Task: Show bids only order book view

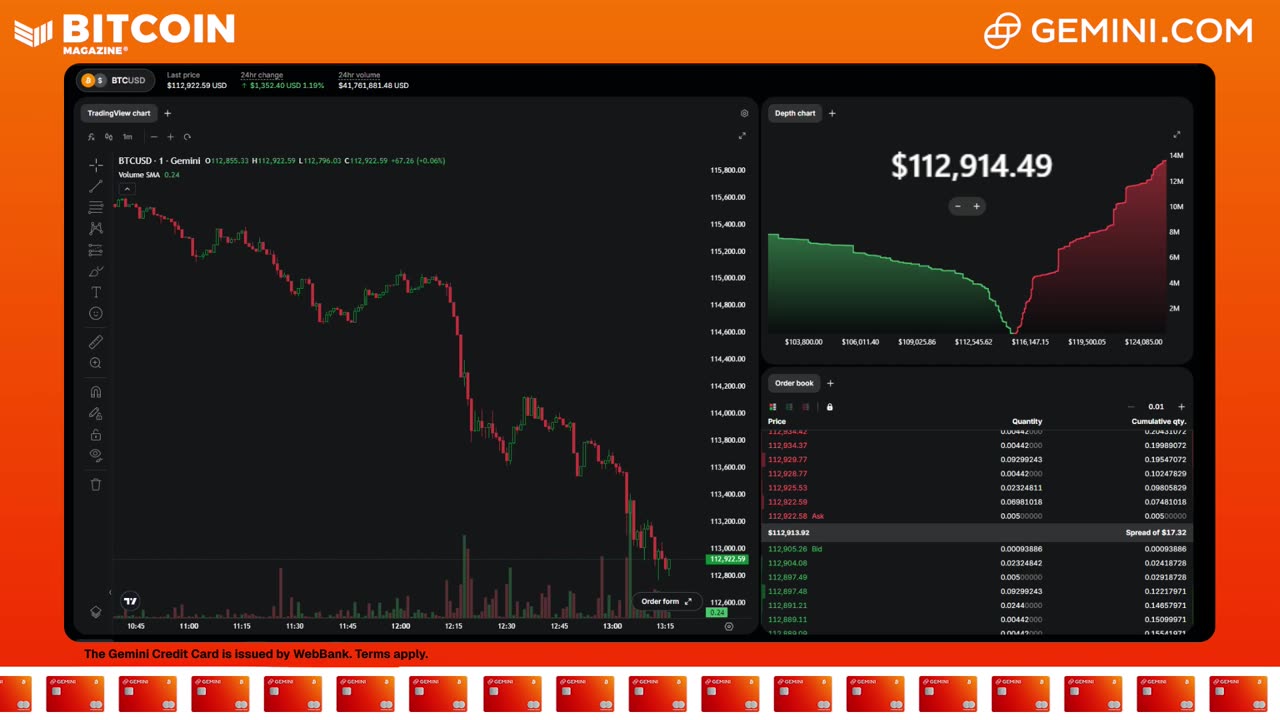Action: point(789,407)
